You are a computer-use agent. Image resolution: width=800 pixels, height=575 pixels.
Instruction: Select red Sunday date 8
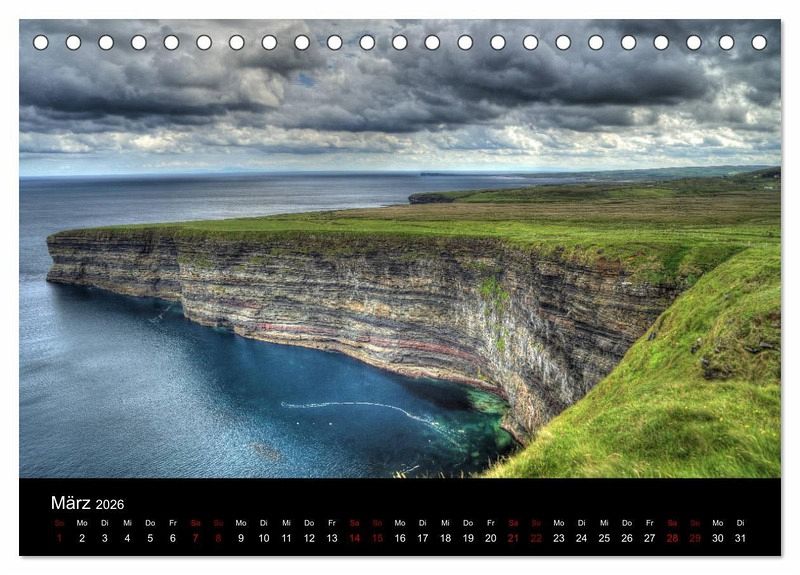tap(218, 538)
